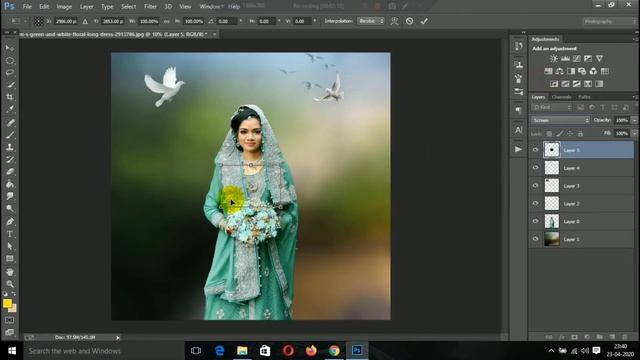Add a Levels adjustment
This screenshot has width=640, height=360.
point(565,59)
